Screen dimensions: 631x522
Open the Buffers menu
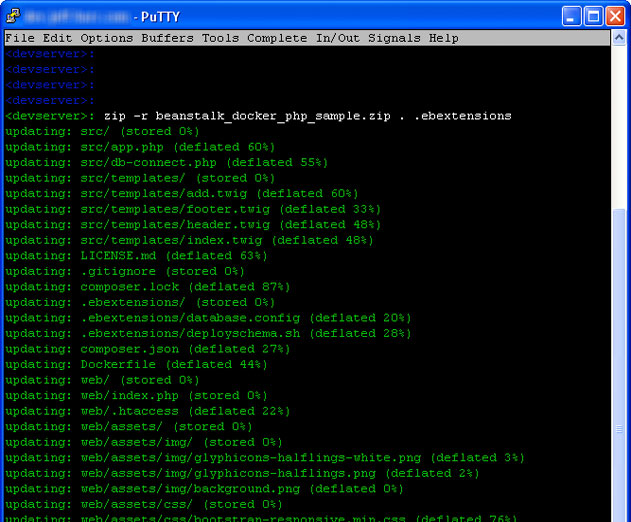tap(167, 38)
